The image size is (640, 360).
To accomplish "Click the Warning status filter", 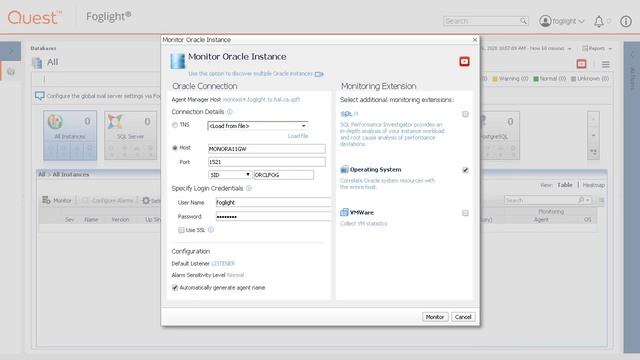I will pos(510,78).
